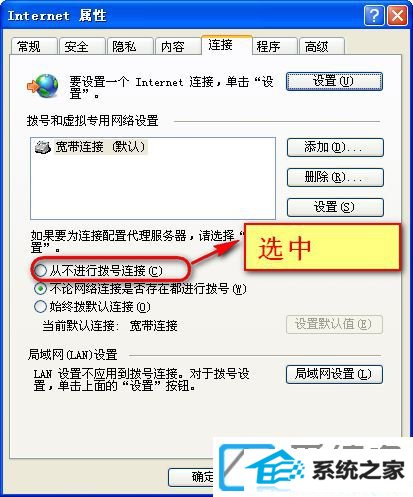Select 从不进行拨号连接 radio button

click(x=40, y=270)
